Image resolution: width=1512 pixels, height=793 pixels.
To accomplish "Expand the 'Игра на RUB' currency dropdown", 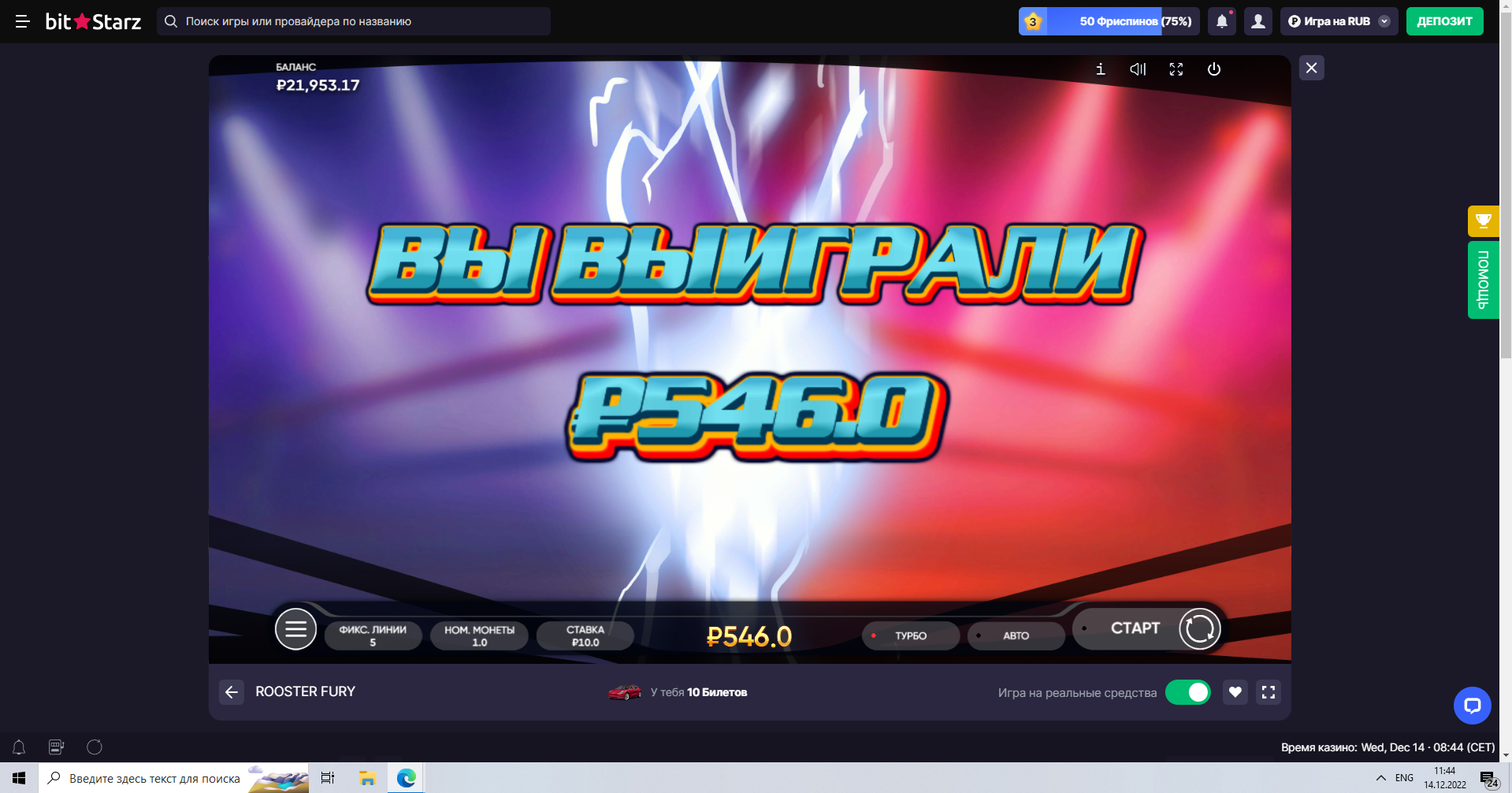I will tap(1339, 21).
